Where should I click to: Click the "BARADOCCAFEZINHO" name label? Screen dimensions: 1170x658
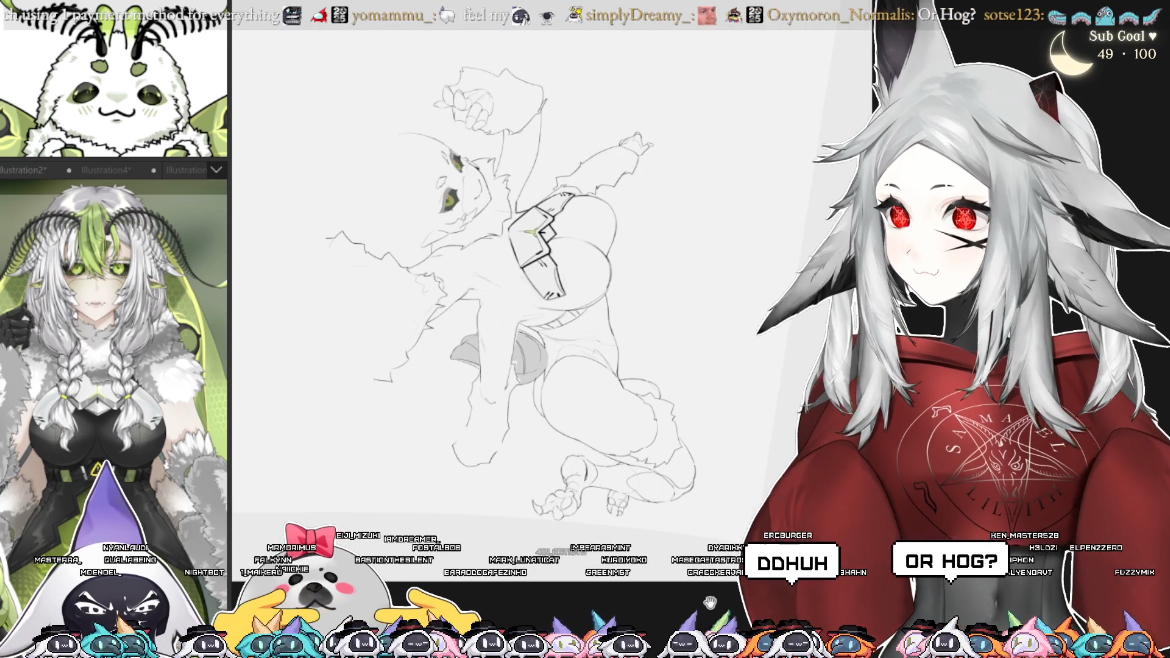pyautogui.click(x=485, y=572)
